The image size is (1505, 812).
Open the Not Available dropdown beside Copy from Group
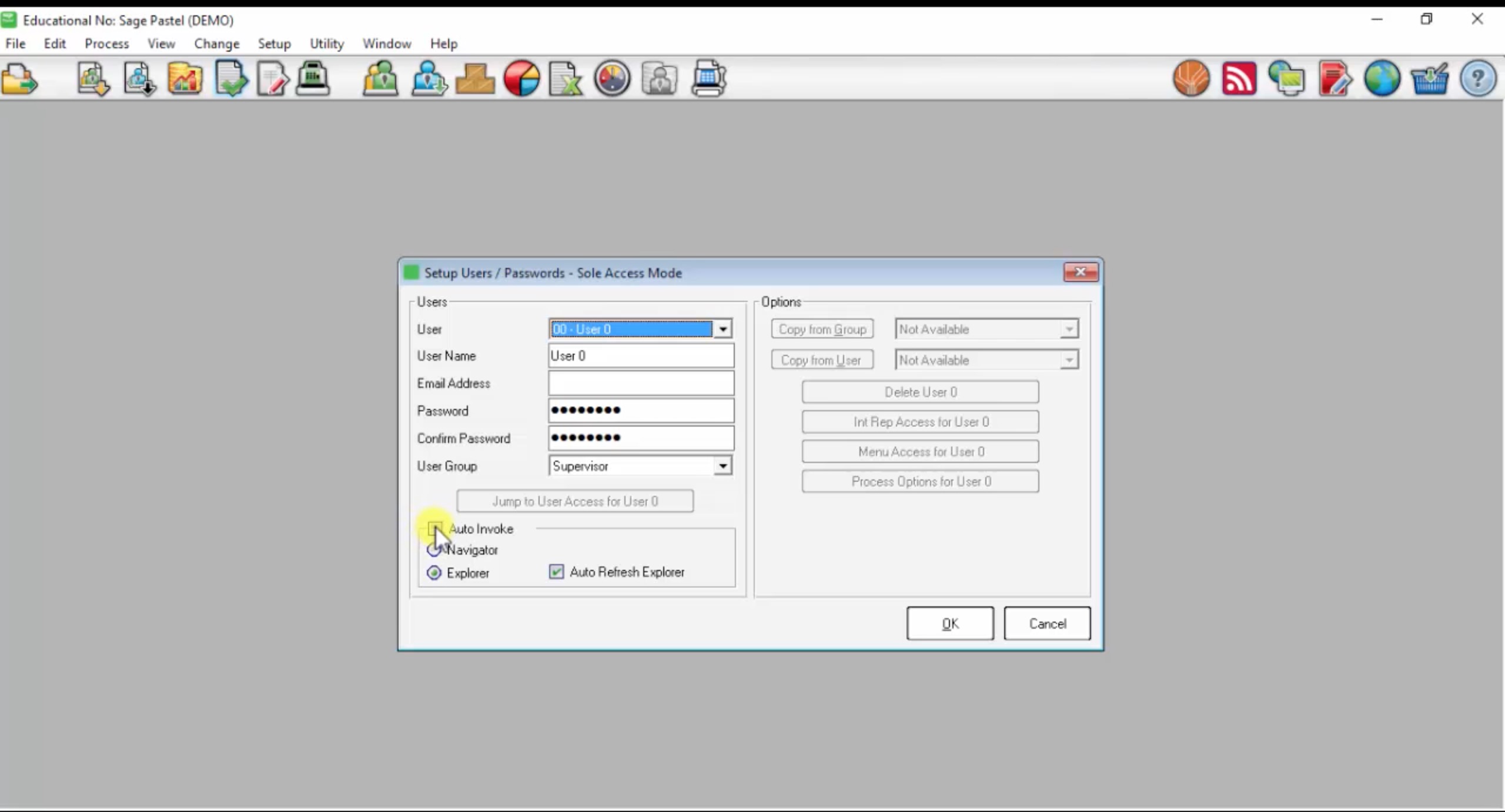[1069, 329]
